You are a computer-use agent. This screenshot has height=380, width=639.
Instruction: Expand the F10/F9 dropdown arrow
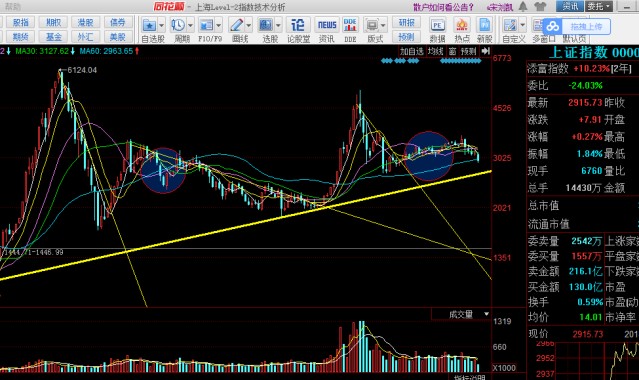click(x=218, y=26)
